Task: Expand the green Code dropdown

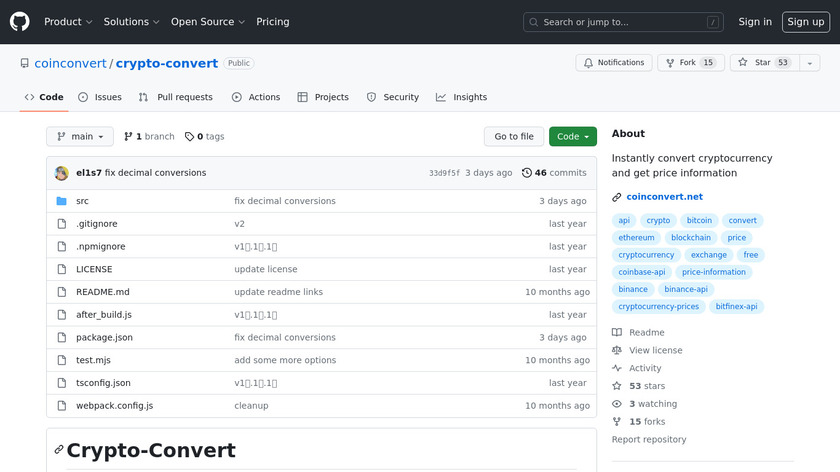Action: pyautogui.click(x=572, y=137)
